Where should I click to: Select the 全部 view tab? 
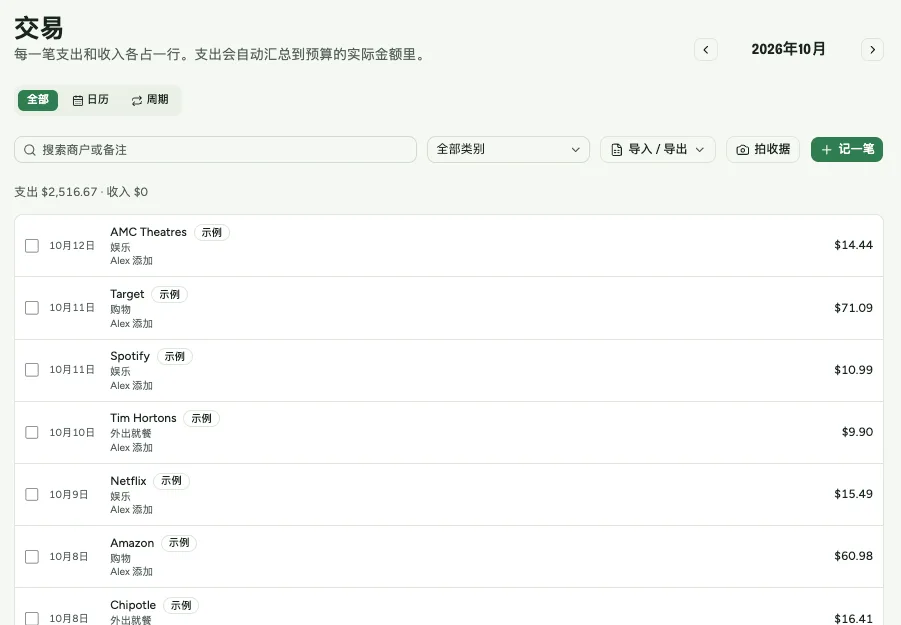pos(38,100)
